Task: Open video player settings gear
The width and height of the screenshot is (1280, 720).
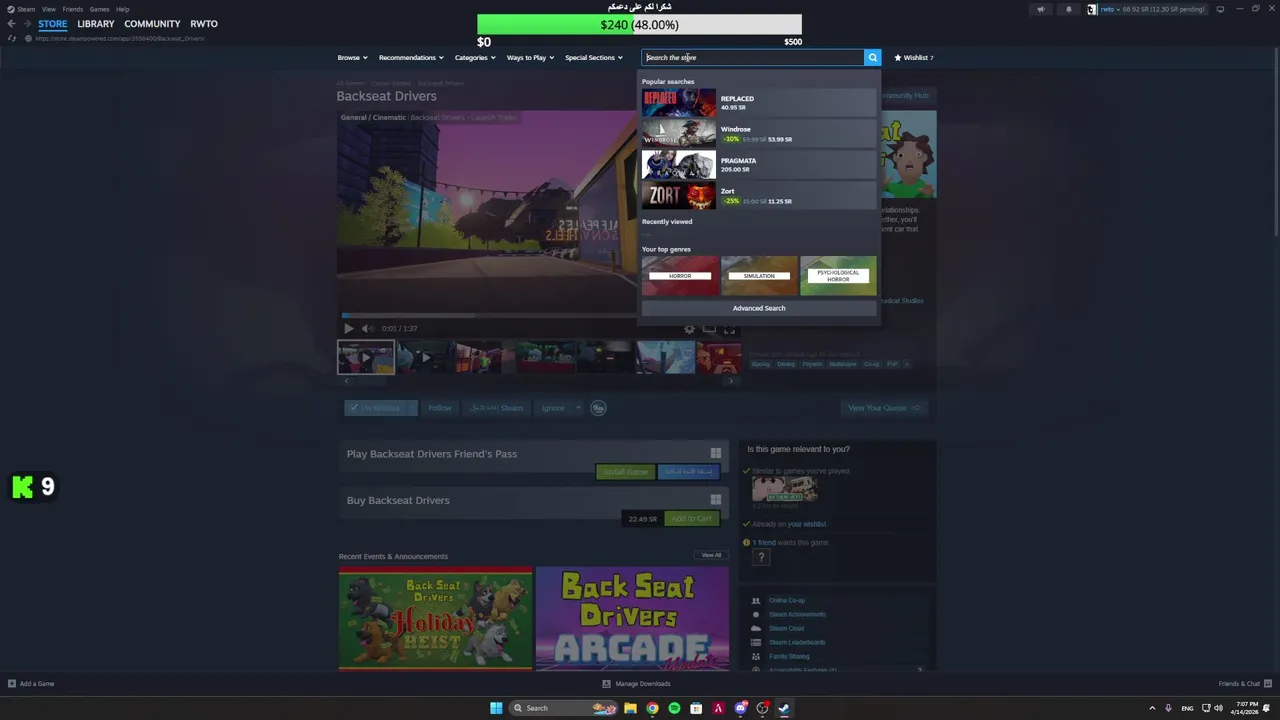Action: coord(689,328)
